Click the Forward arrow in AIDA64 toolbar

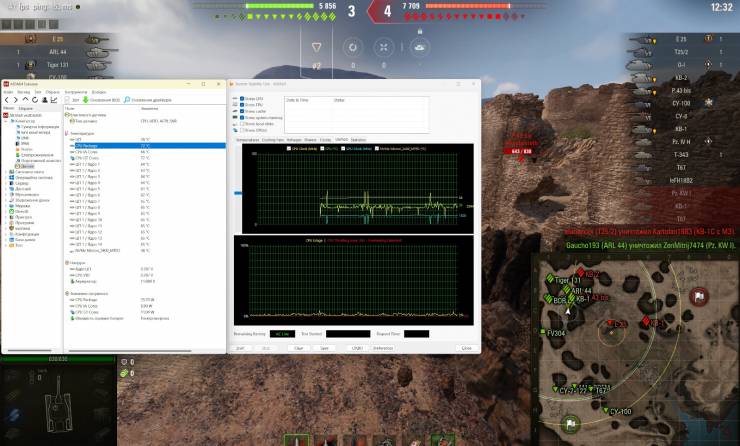(x=15, y=100)
